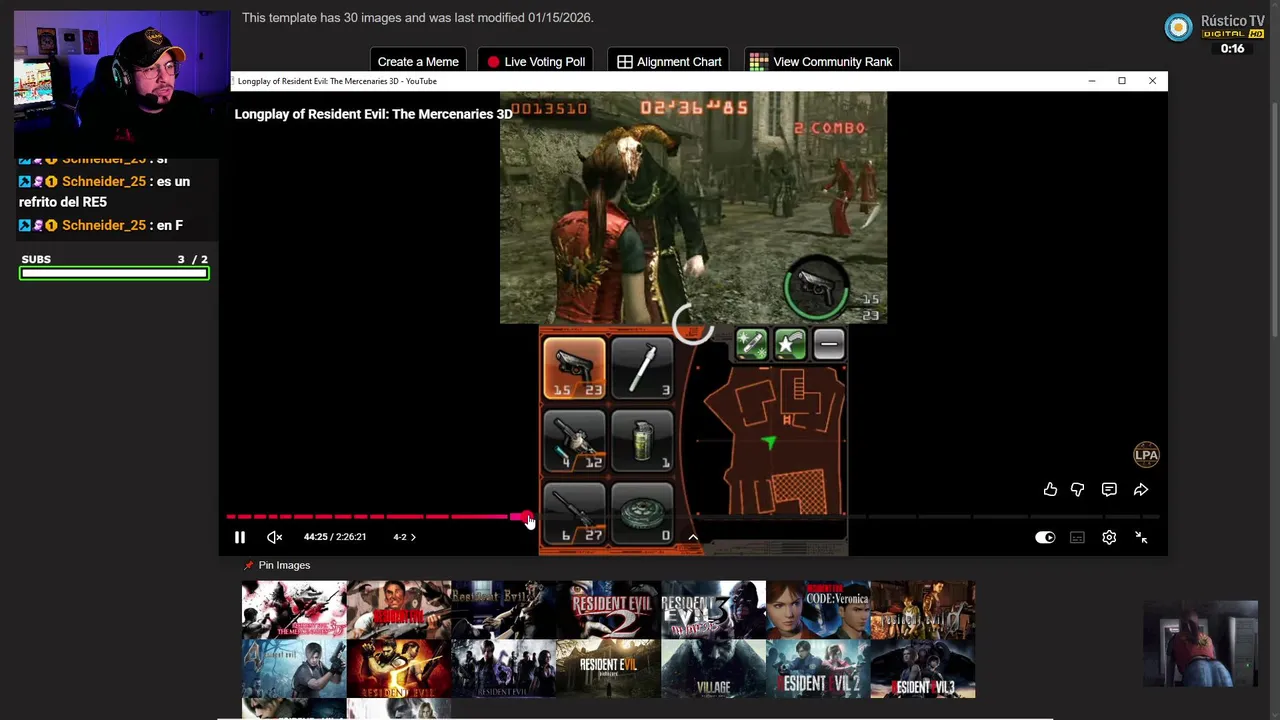This screenshot has width=1280, height=720.
Task: Click the minus icon above minimap
Action: (x=828, y=344)
